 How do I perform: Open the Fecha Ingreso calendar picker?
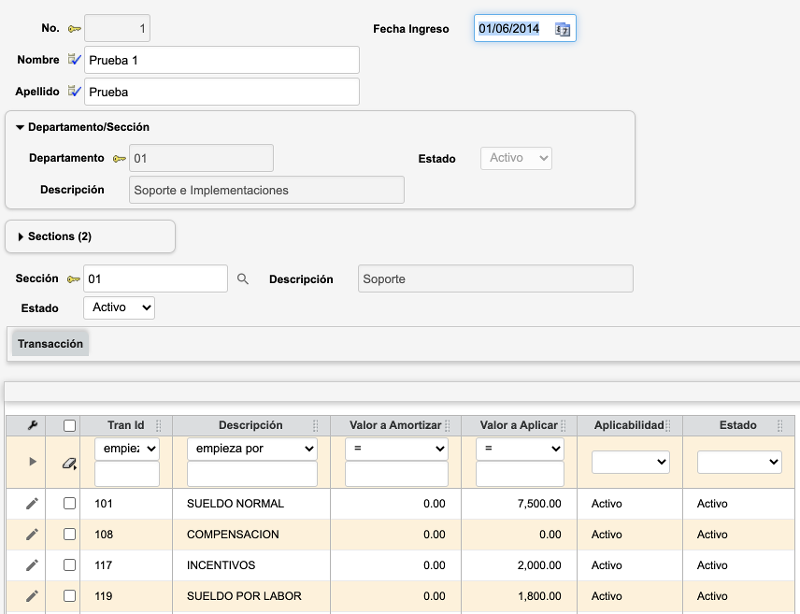[562, 28]
